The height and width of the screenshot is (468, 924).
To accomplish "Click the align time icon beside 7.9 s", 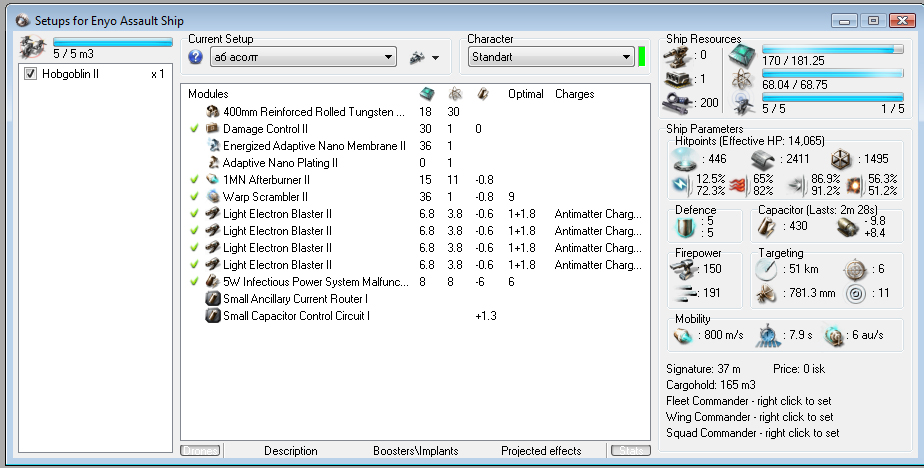I will click(768, 335).
